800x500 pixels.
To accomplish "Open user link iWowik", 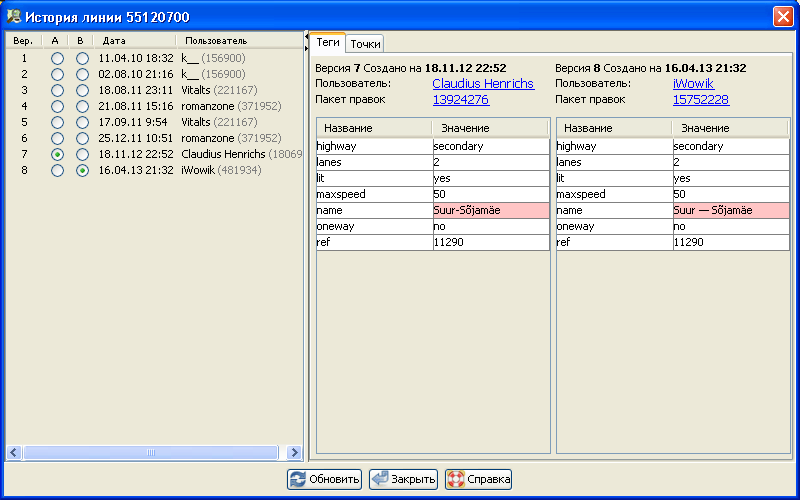I will (x=693, y=84).
